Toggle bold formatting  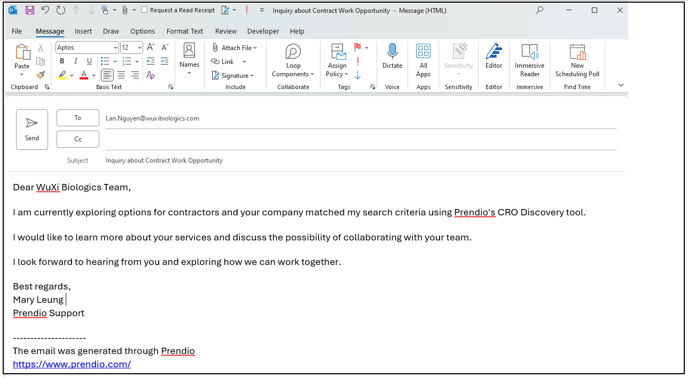[62, 61]
